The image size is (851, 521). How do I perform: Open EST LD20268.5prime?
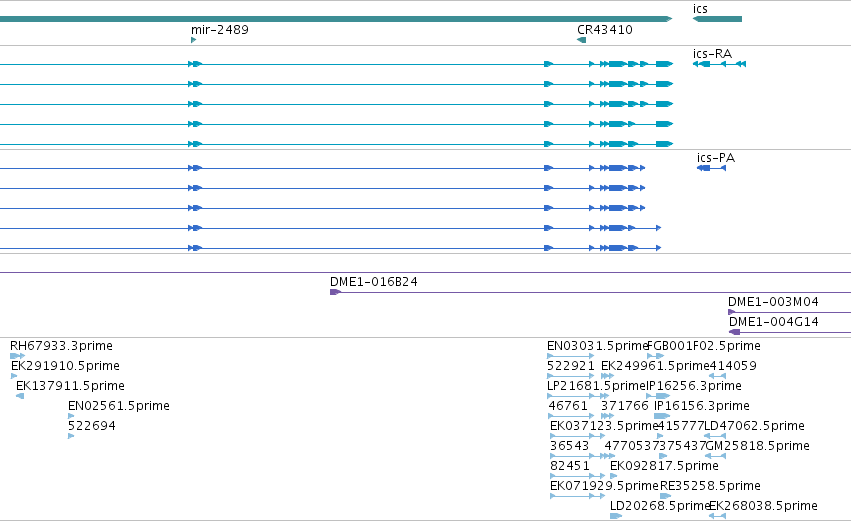pos(660,506)
